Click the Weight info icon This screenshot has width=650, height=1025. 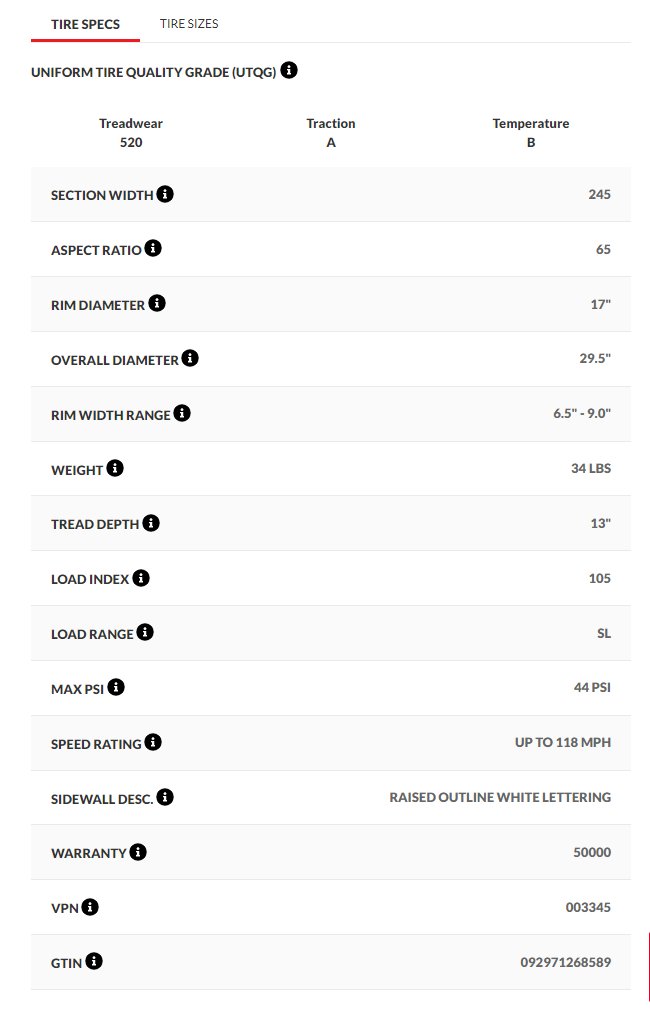click(115, 468)
